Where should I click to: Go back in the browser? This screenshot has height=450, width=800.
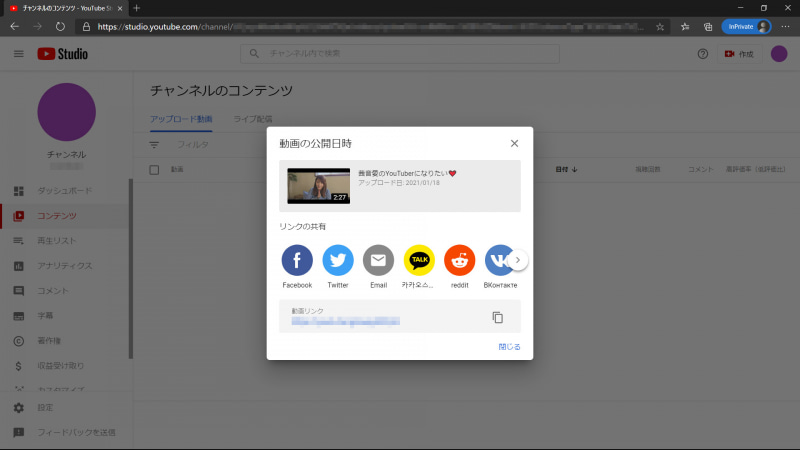coord(14,27)
